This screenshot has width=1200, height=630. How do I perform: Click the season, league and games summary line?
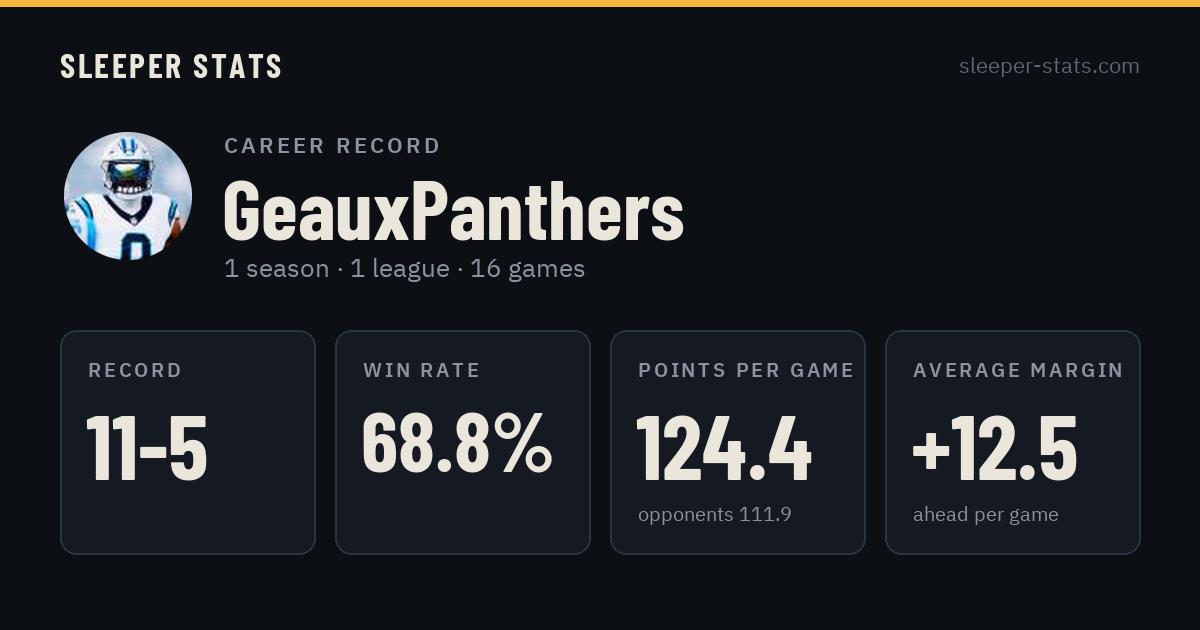pos(404,269)
